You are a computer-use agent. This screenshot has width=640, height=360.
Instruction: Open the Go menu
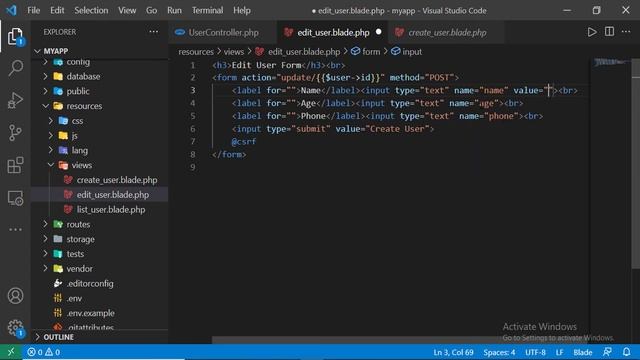(151, 10)
